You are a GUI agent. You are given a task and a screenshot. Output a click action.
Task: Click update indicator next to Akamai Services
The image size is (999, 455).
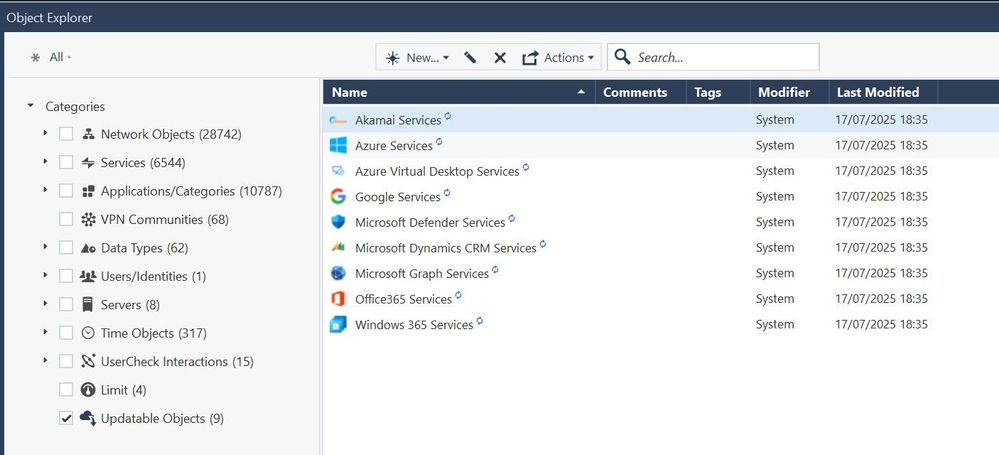point(448,116)
